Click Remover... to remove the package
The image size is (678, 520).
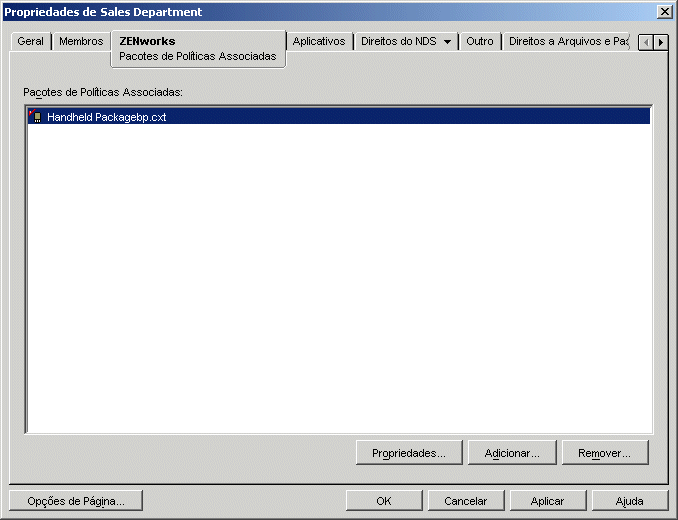click(605, 453)
